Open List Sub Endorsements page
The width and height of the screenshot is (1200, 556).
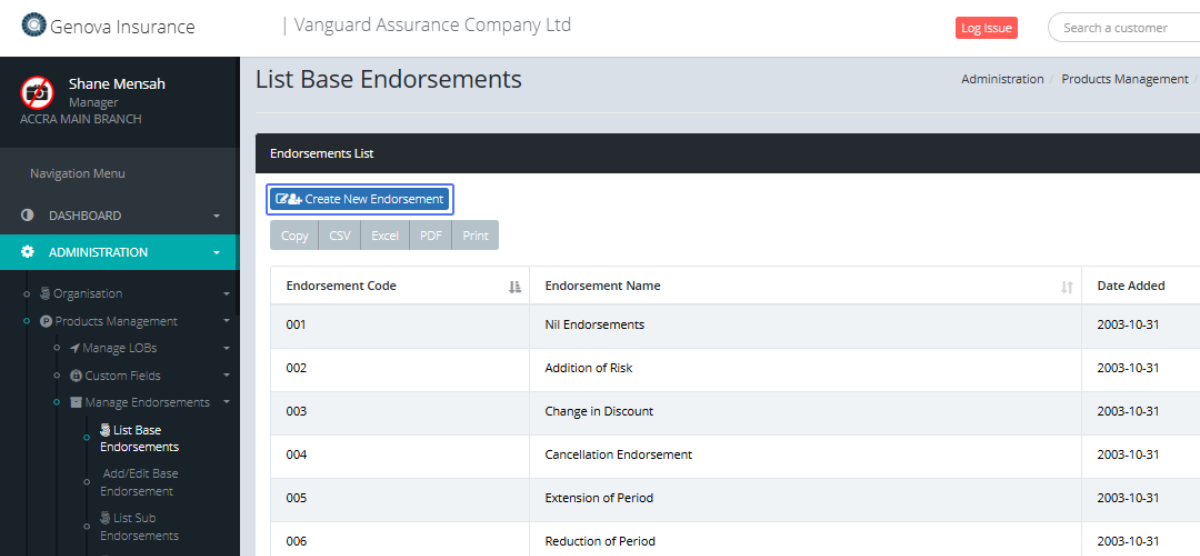pyautogui.click(x=139, y=527)
